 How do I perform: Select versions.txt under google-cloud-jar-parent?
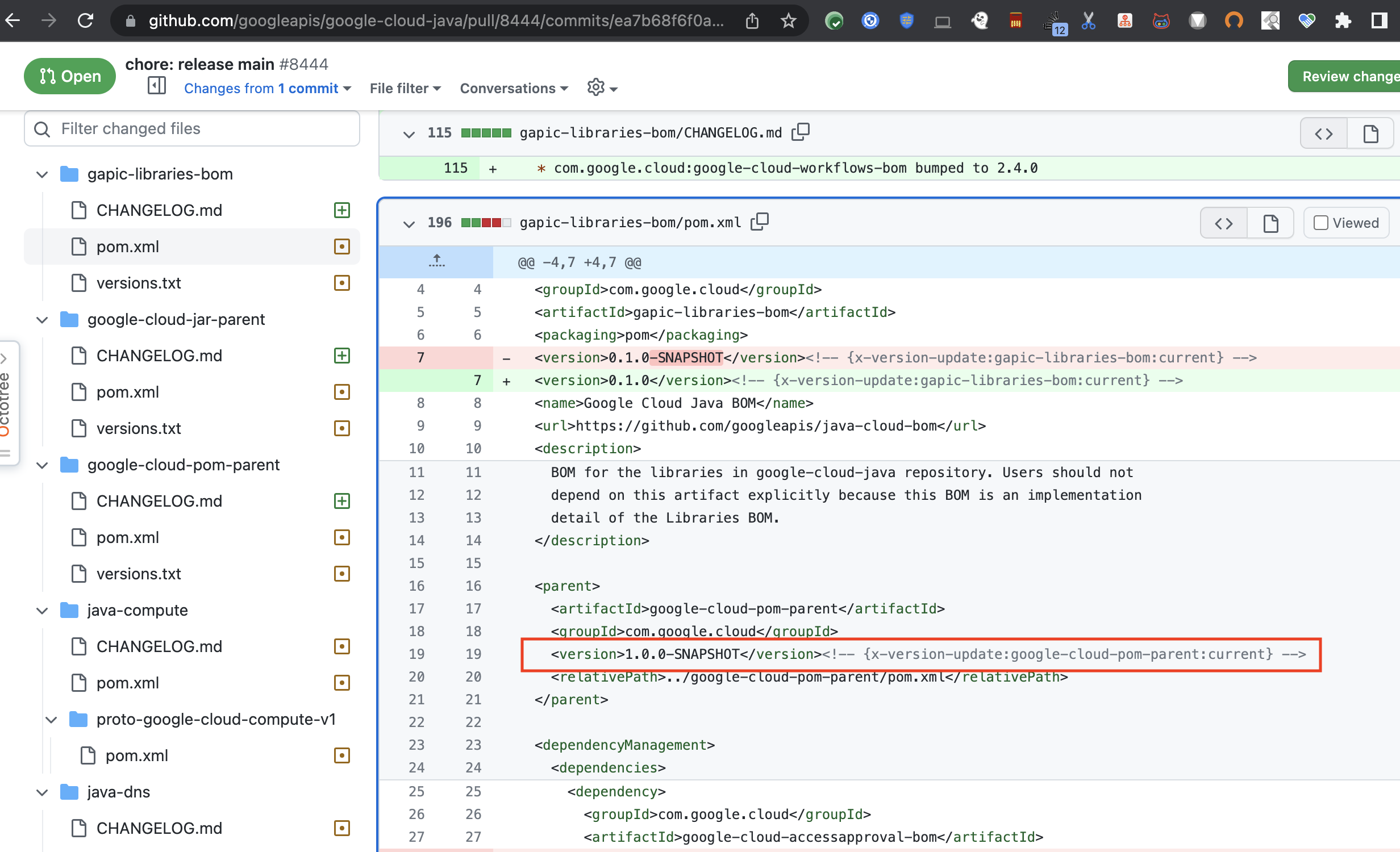pos(139,428)
